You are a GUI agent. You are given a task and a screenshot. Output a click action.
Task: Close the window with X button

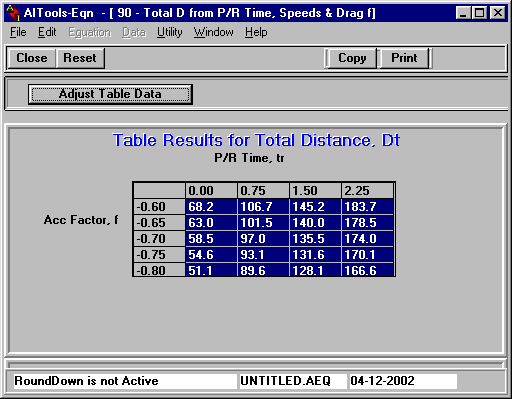coord(498,13)
